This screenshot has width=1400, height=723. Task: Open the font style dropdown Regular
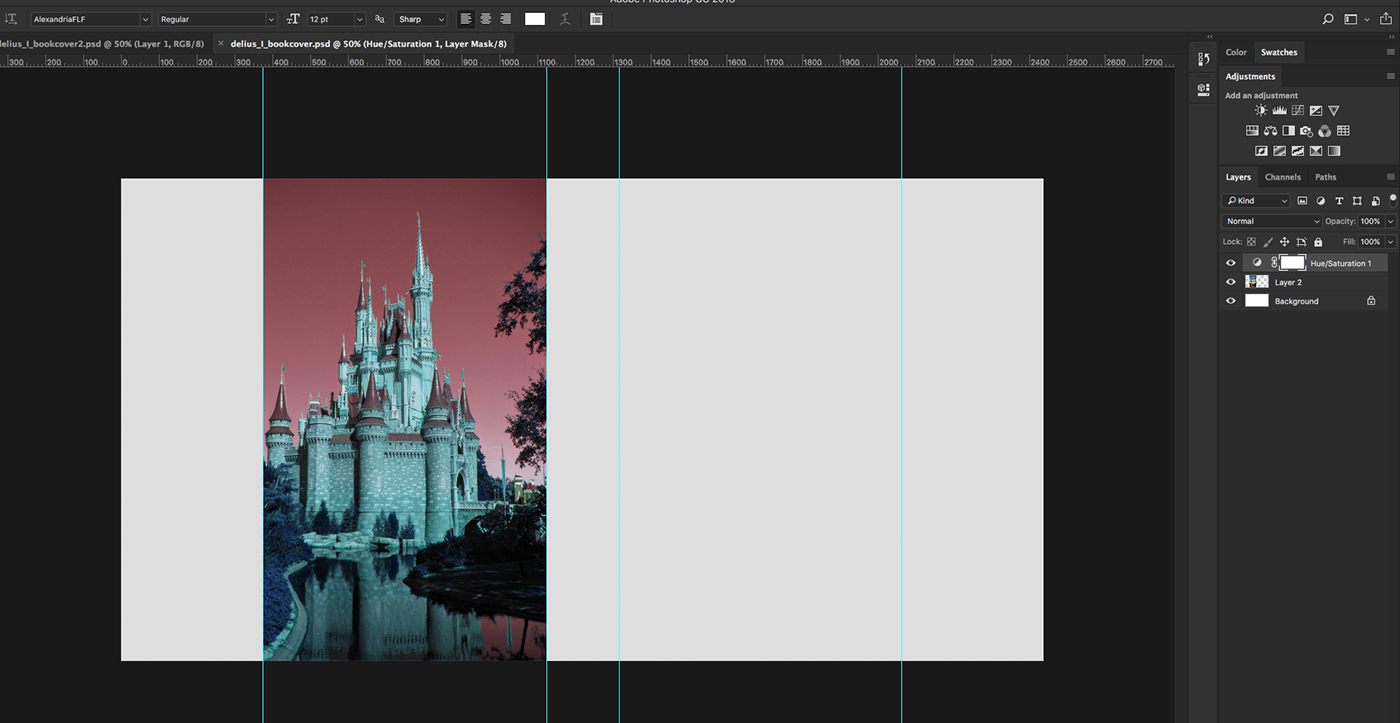tap(217, 19)
